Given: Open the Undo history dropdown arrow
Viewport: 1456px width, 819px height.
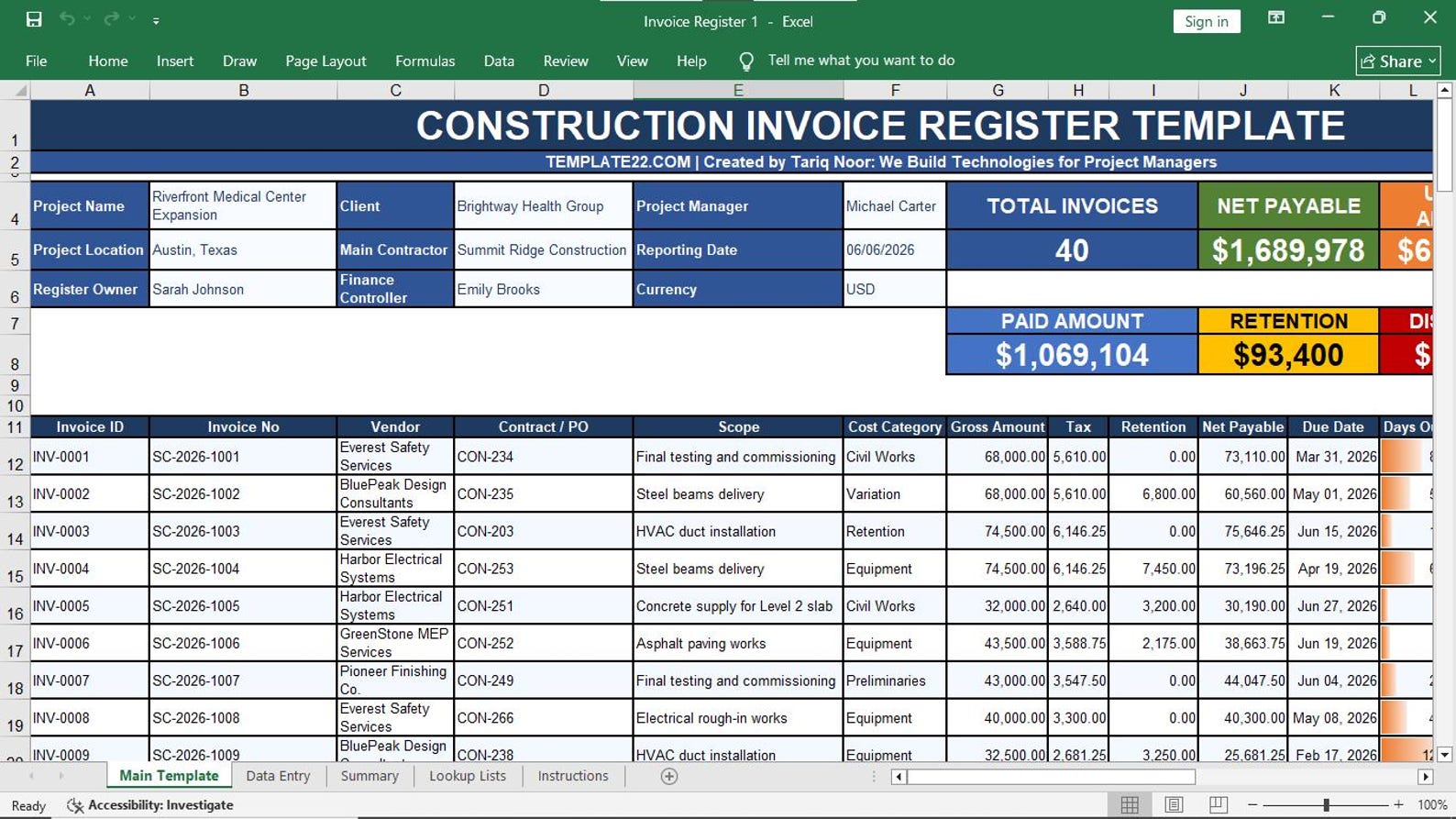Looking at the screenshot, I should click(87, 19).
